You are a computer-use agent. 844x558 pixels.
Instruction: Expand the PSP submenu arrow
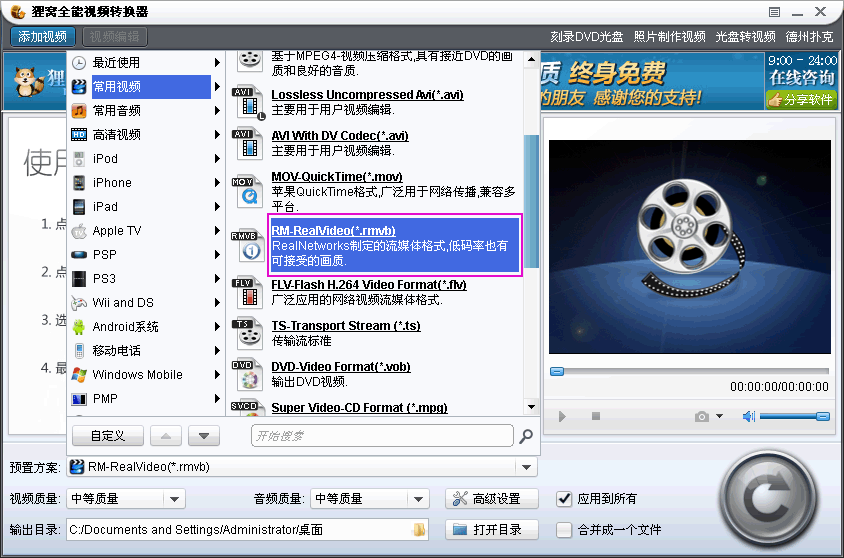(217, 255)
